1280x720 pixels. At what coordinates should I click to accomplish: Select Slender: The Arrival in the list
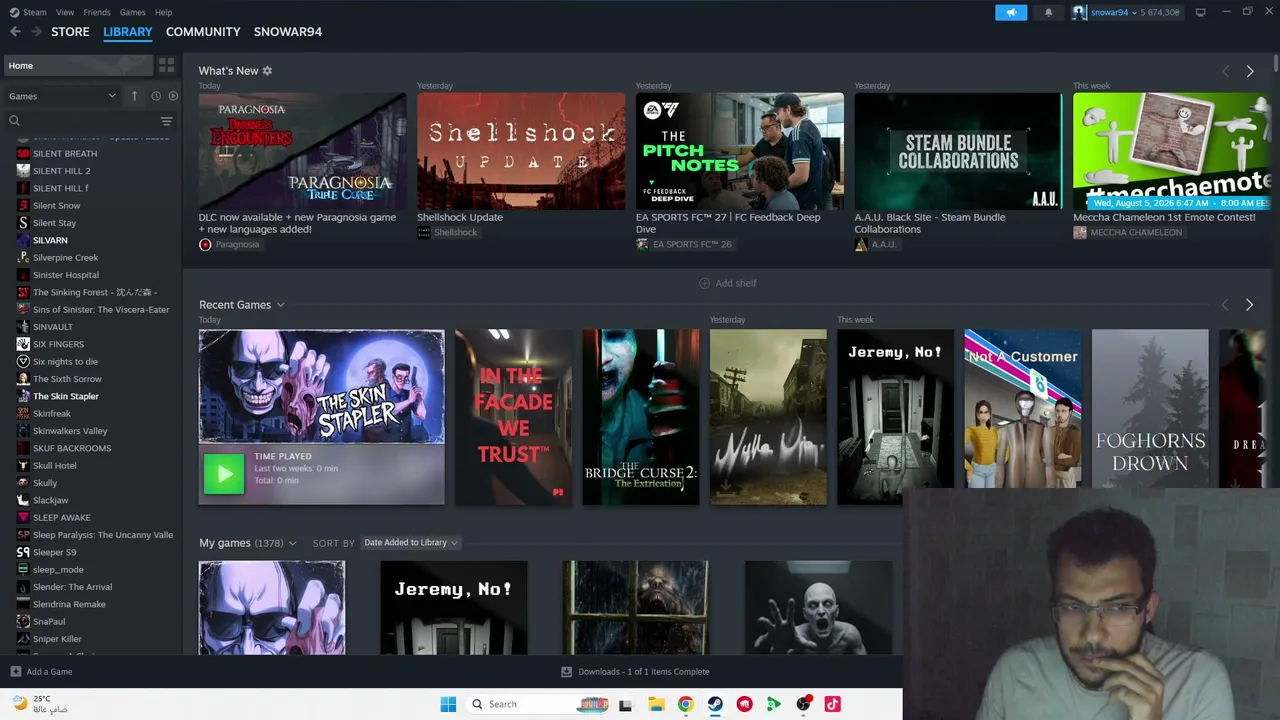click(72, 587)
